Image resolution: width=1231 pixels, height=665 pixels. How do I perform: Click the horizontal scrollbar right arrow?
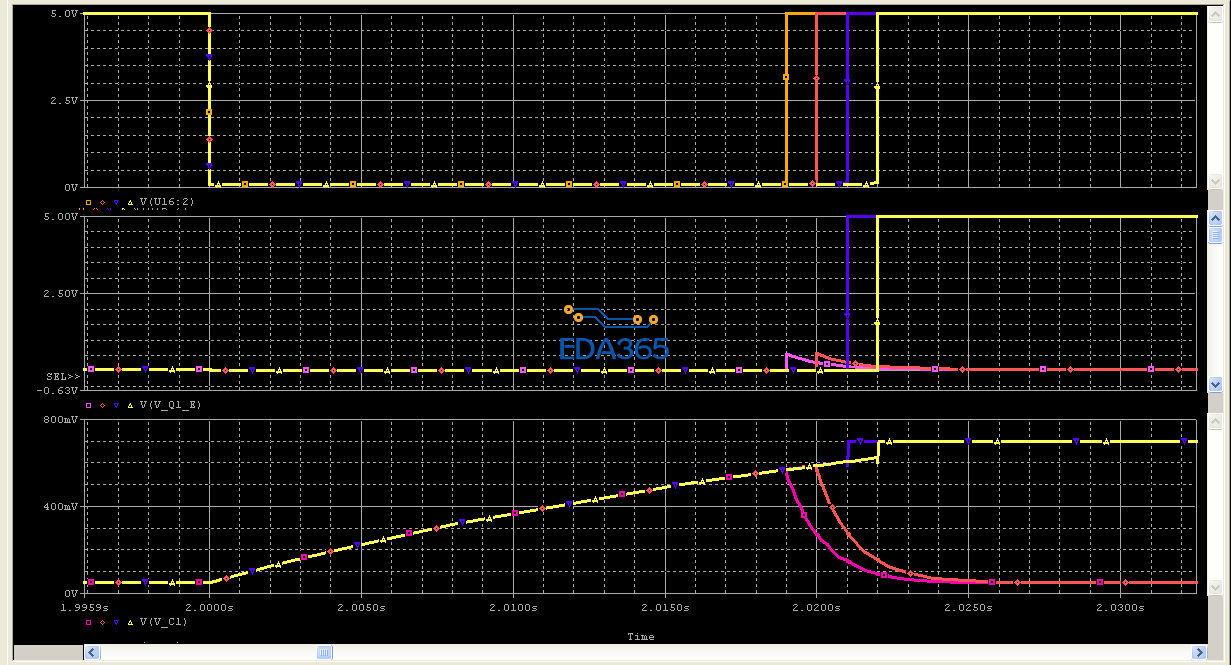tap(1201, 652)
